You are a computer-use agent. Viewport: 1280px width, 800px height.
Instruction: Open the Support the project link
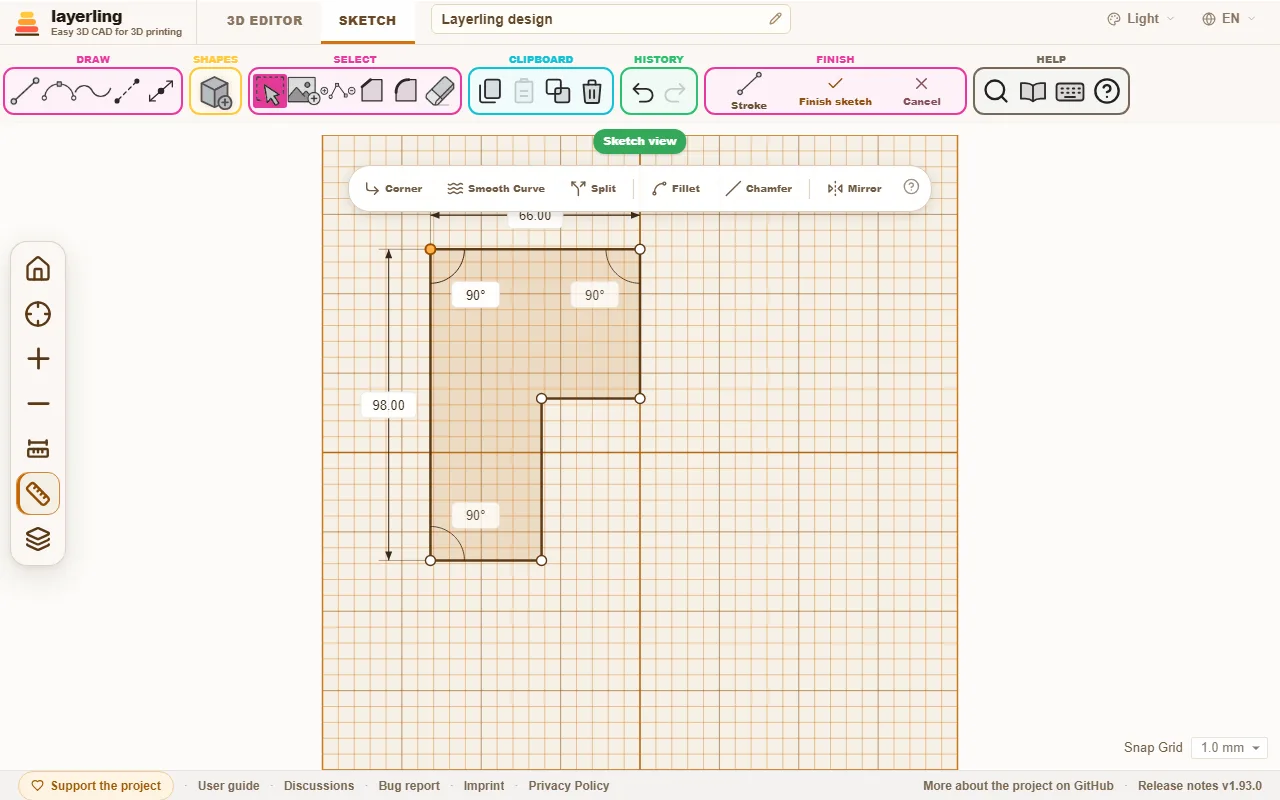point(96,786)
